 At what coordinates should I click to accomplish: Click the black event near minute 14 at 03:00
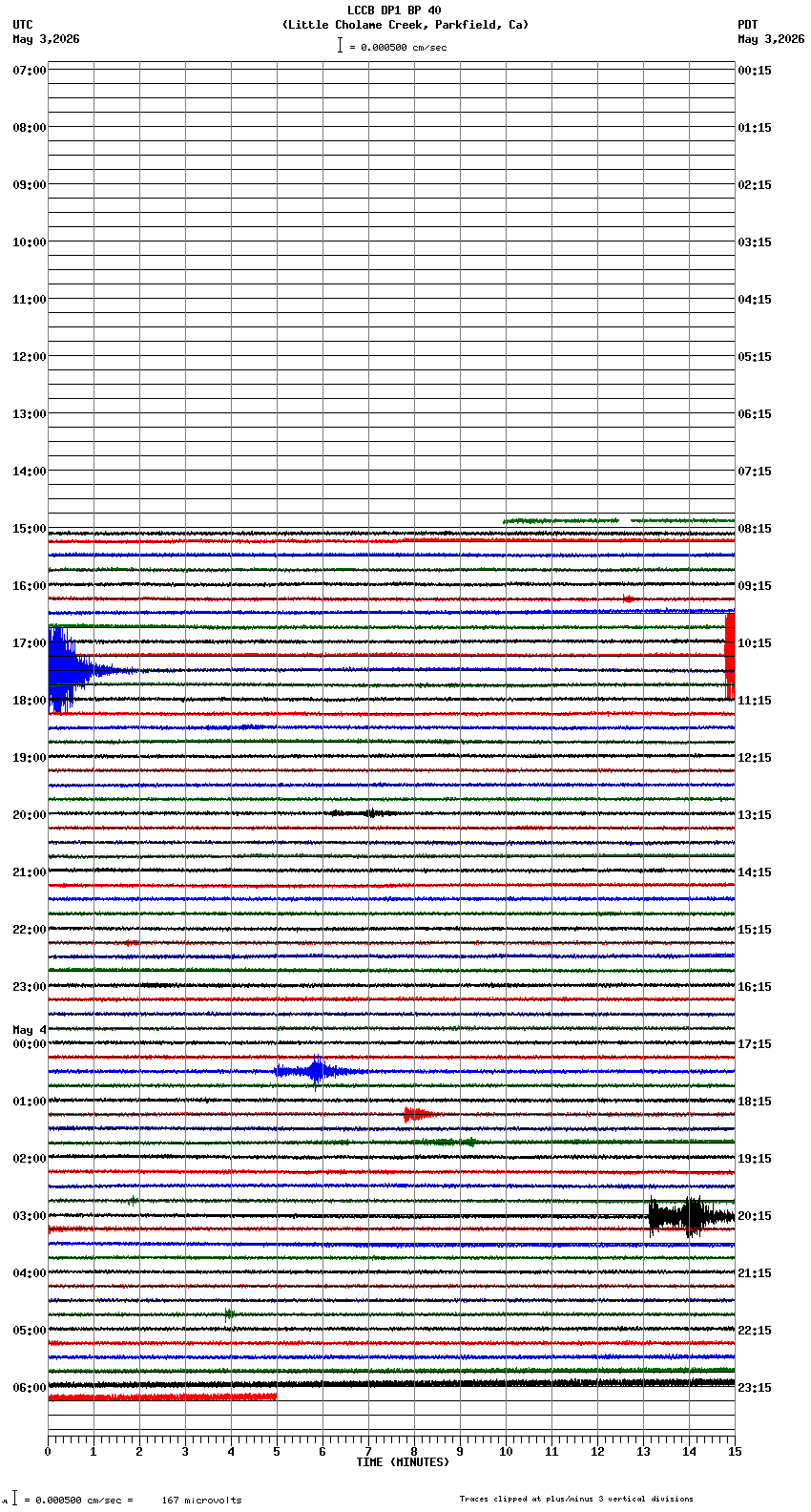click(690, 1216)
